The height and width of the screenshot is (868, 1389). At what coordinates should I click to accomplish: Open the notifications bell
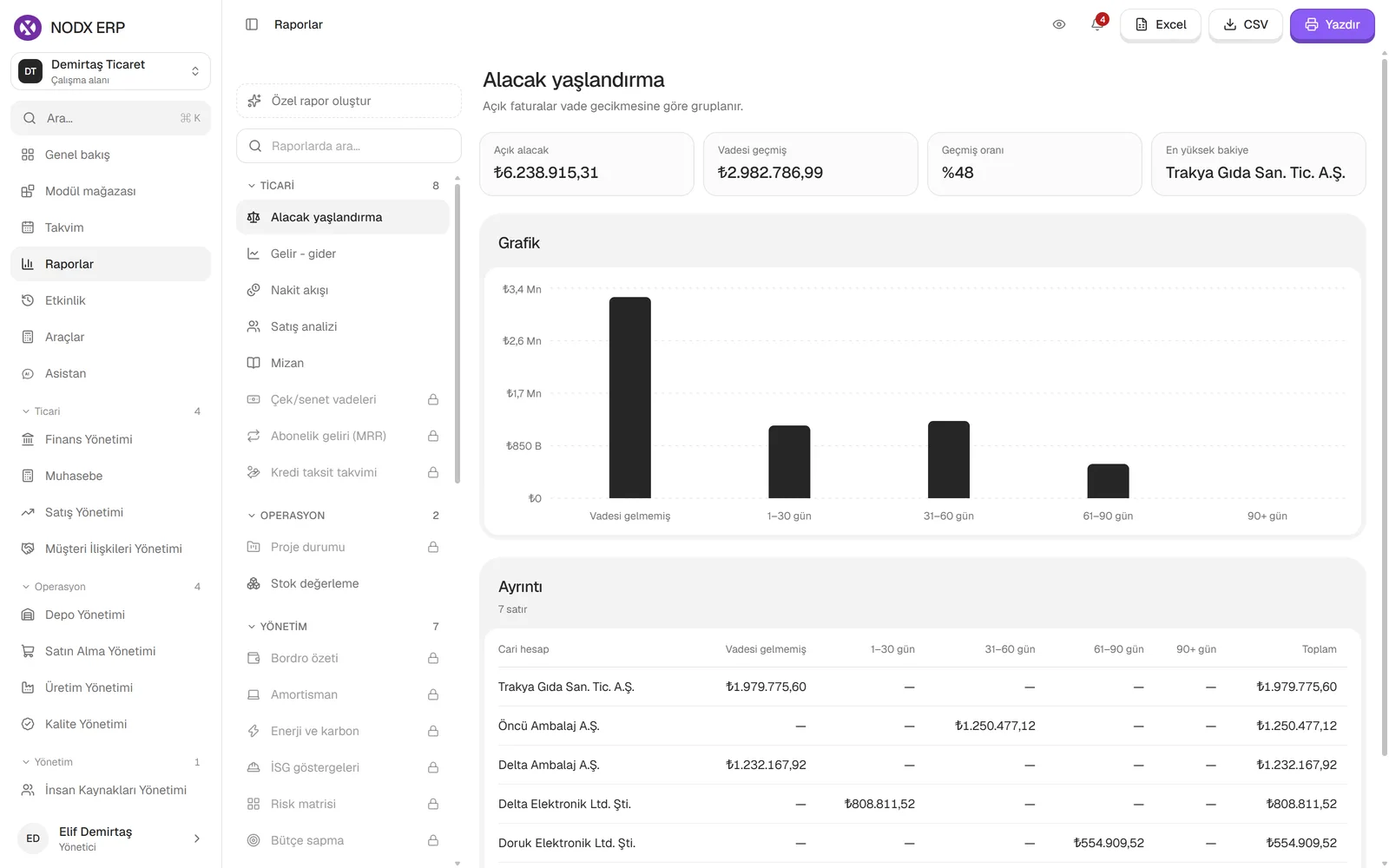[1097, 24]
